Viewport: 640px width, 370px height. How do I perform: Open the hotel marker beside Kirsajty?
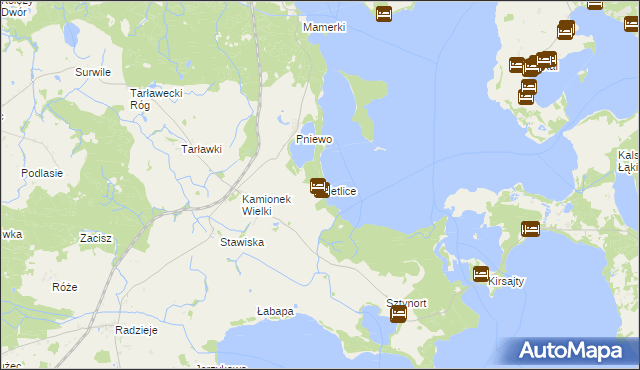click(481, 274)
